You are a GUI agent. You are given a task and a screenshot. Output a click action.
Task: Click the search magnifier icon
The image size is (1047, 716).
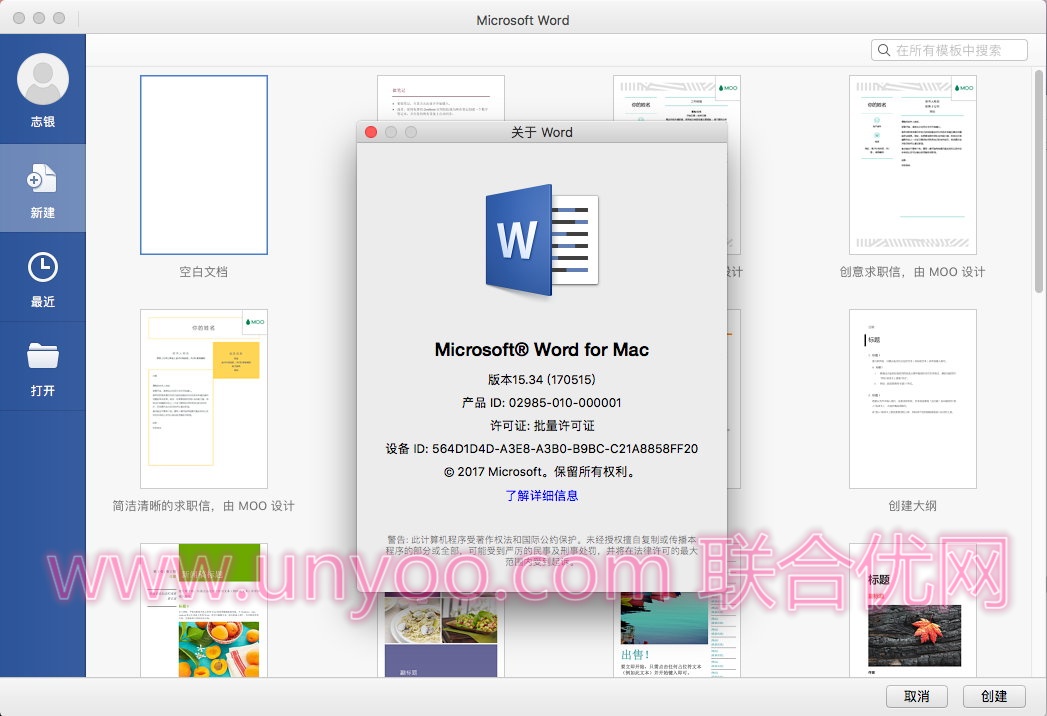[883, 50]
